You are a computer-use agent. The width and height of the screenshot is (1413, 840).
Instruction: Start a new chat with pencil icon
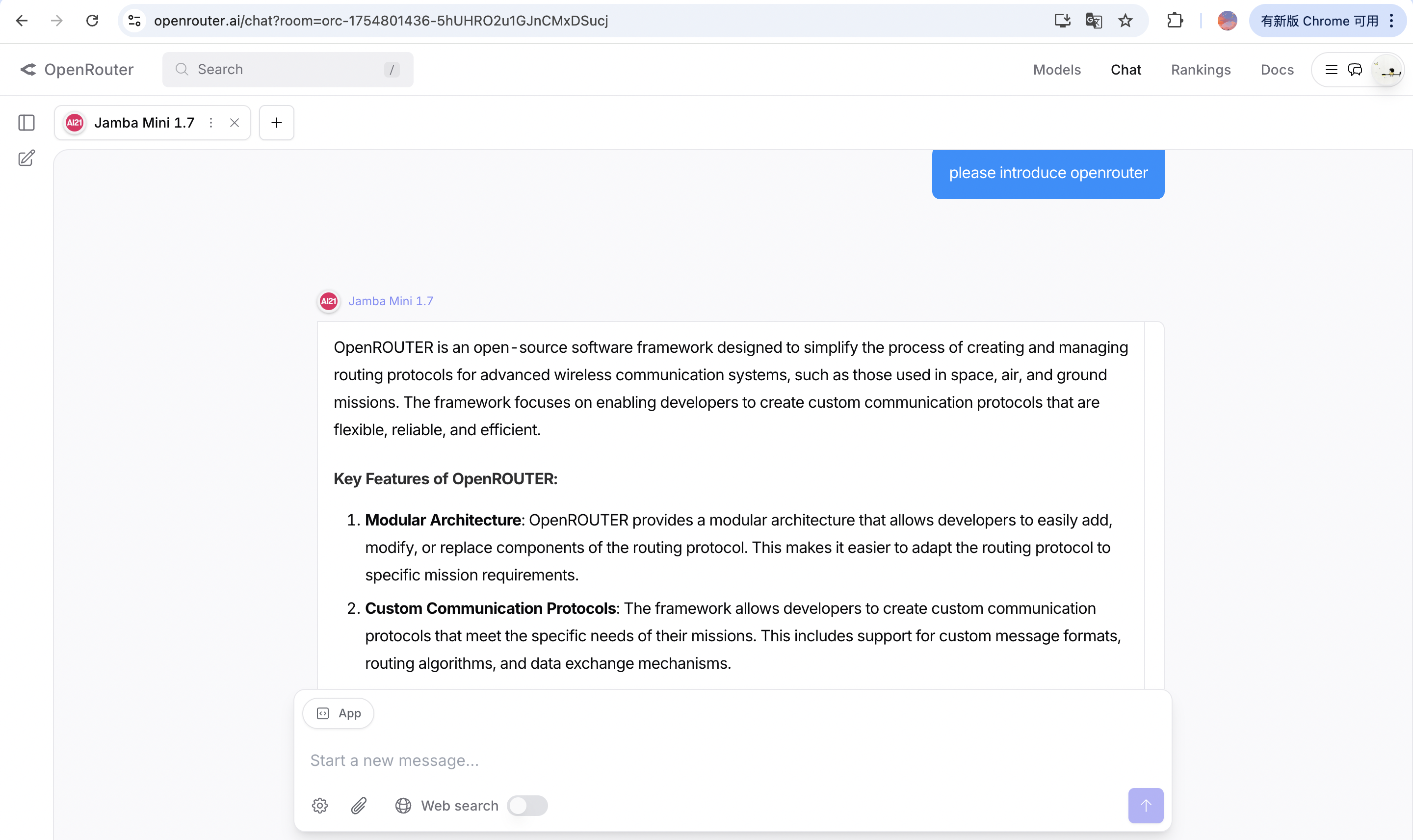pos(26,158)
